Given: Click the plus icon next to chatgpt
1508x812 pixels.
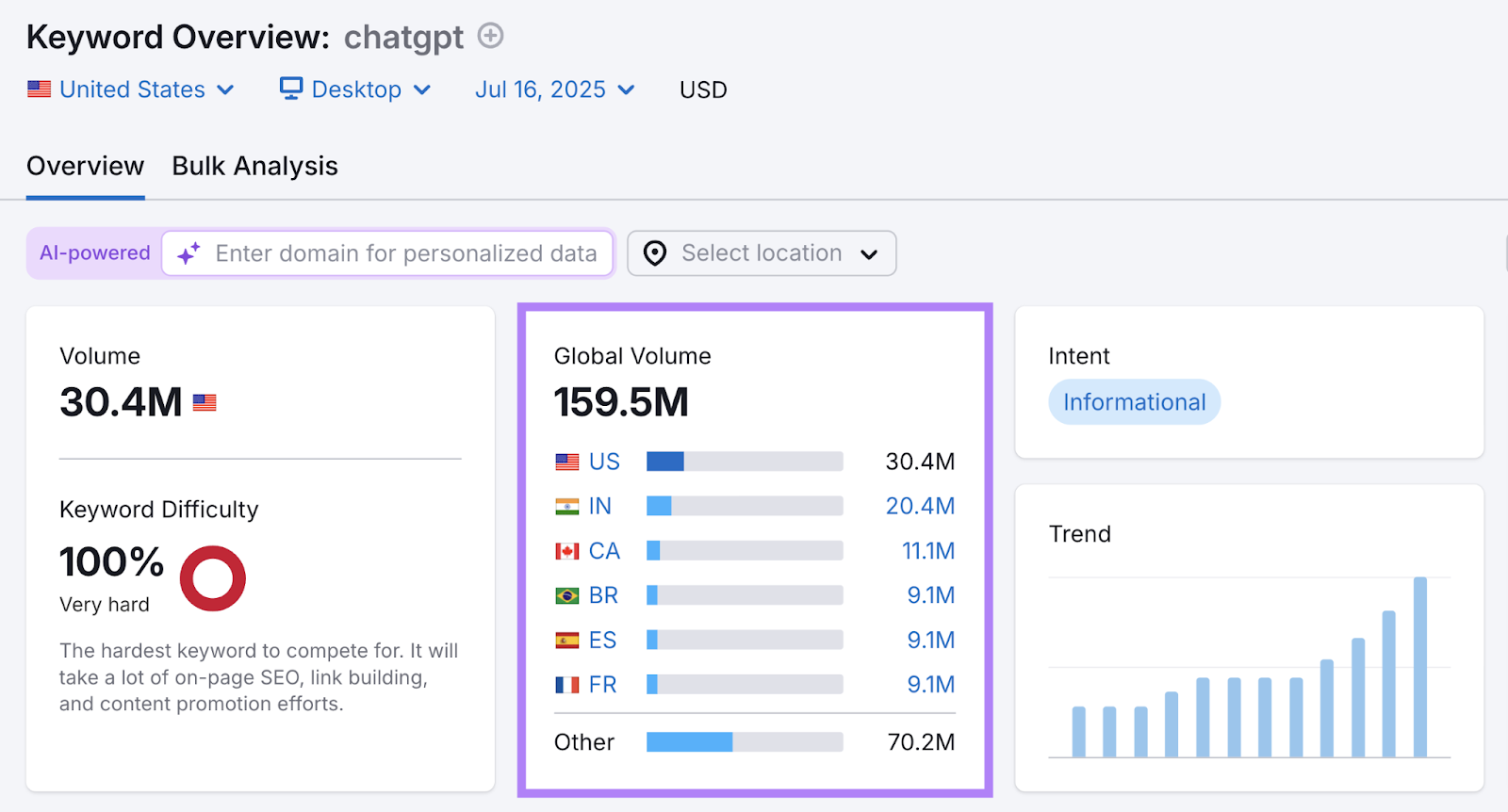Looking at the screenshot, I should 490,36.
